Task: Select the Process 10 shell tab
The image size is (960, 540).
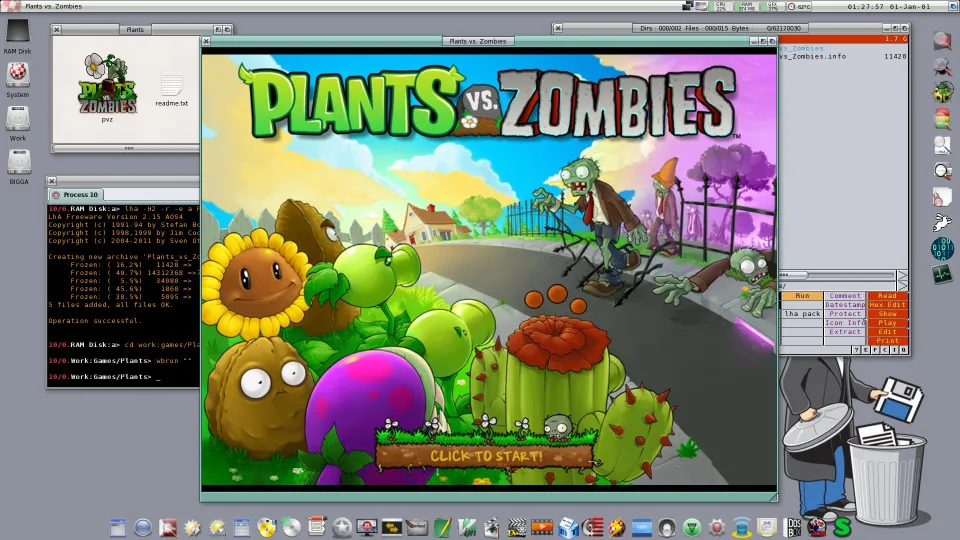Action: pos(76,195)
